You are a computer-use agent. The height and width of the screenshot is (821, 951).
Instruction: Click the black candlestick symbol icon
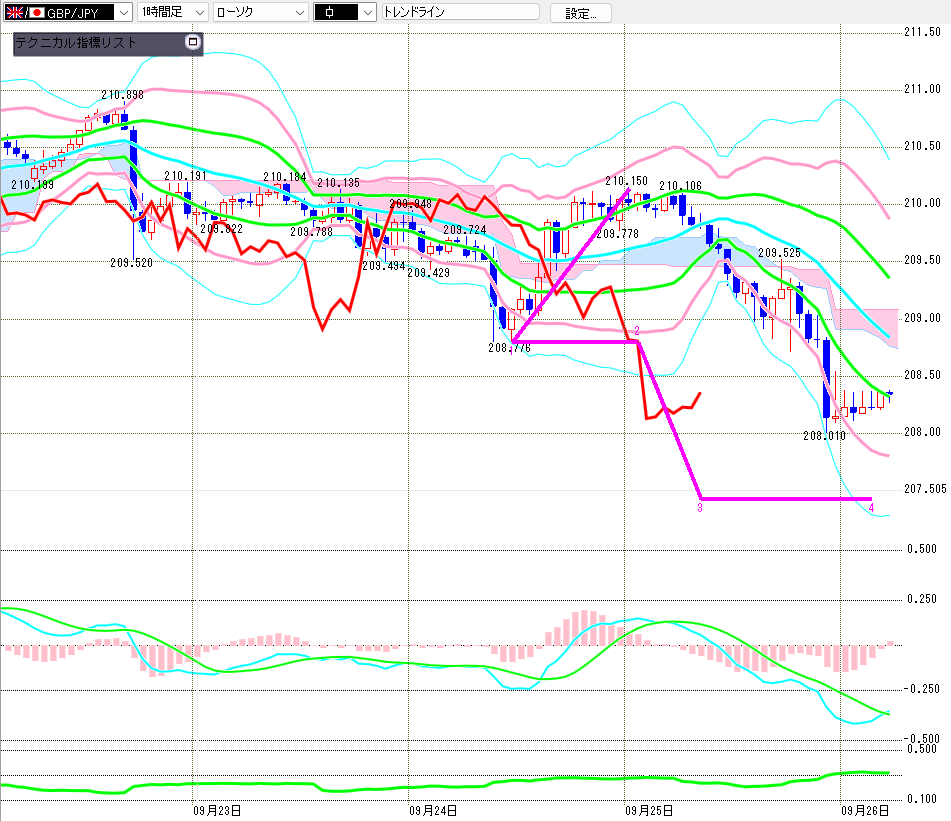coord(329,12)
